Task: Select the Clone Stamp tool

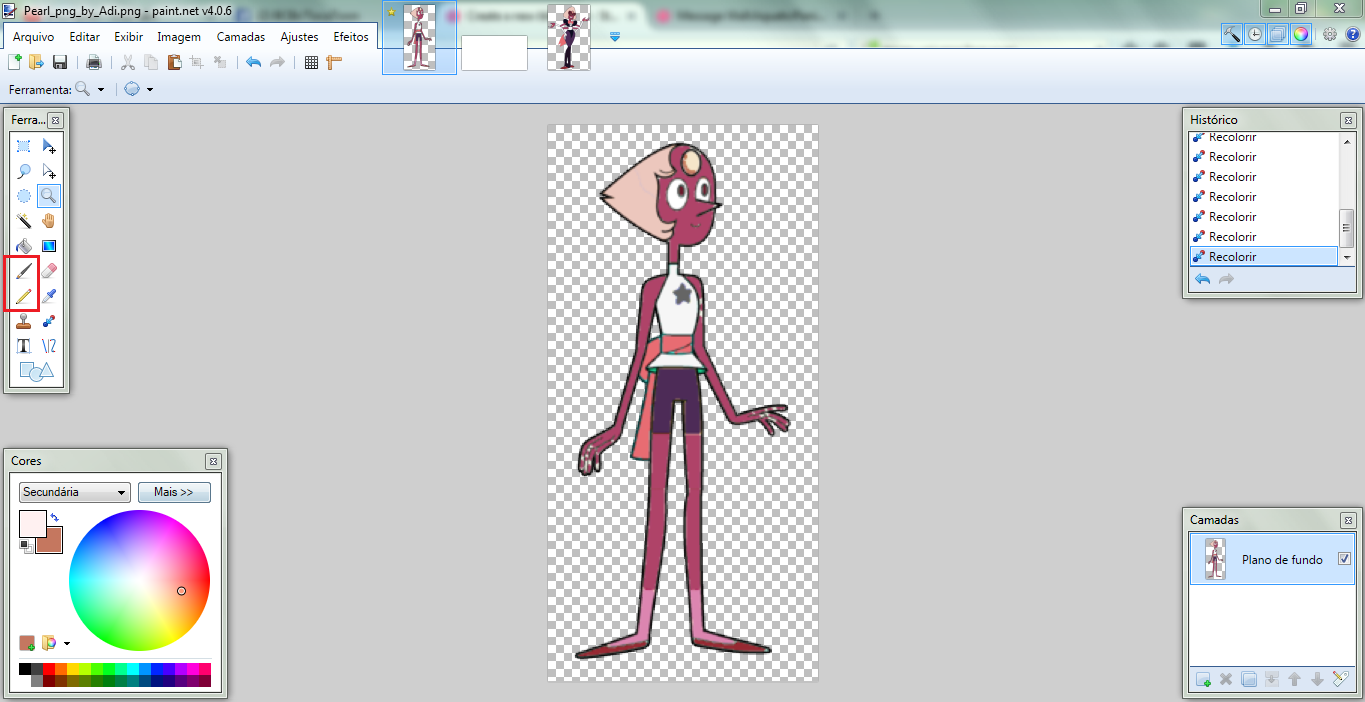Action: click(x=24, y=321)
